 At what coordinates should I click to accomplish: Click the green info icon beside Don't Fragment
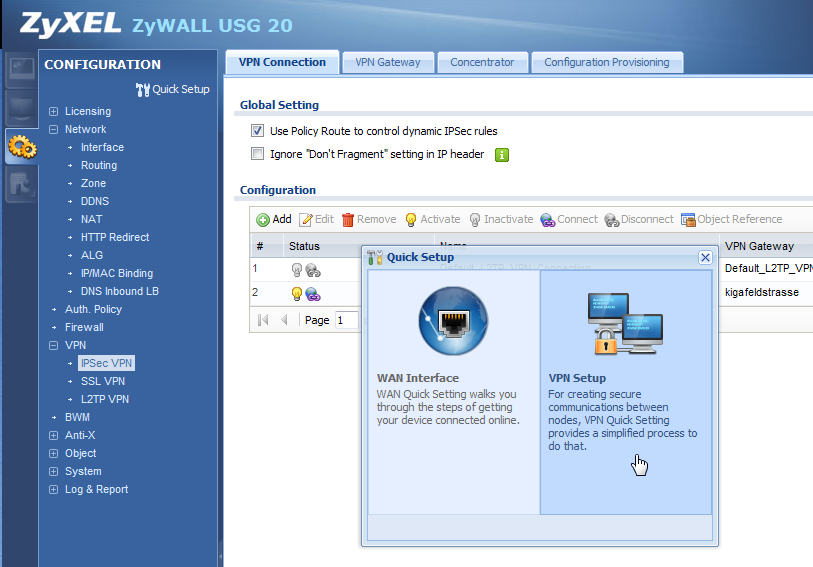[503, 155]
